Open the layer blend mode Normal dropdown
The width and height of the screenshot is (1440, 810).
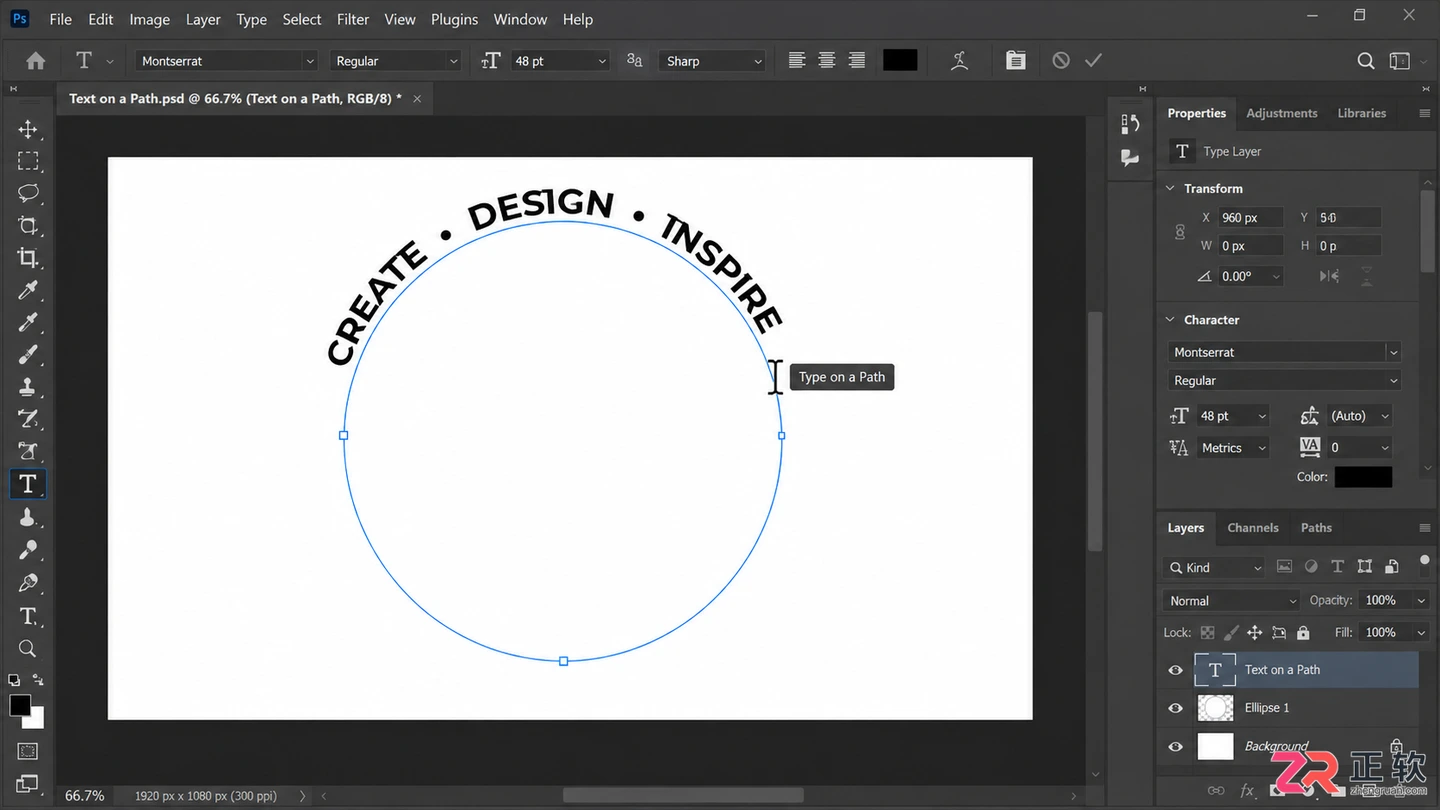[x=1231, y=601]
